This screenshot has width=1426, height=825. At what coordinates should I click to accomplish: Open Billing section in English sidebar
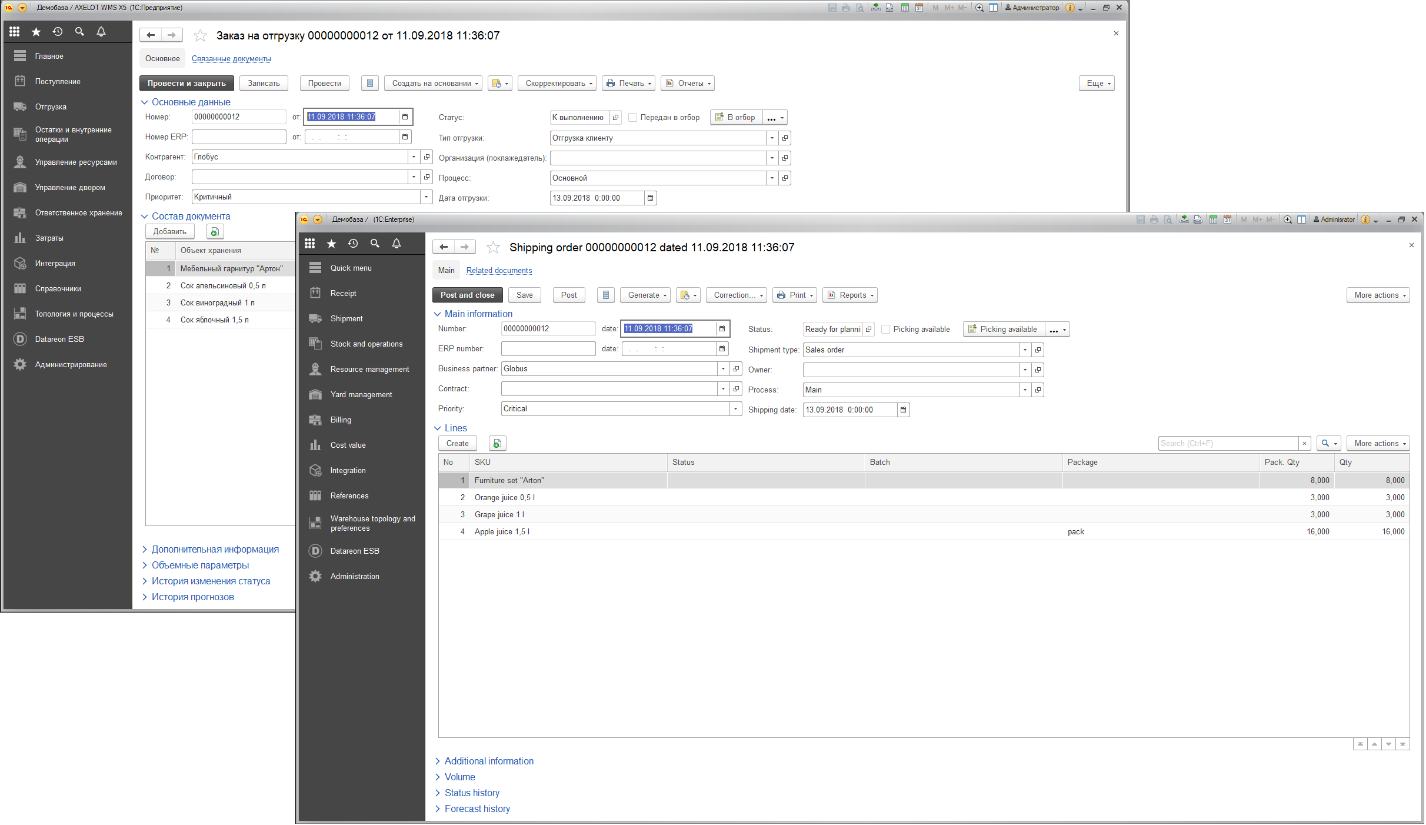pos(340,420)
